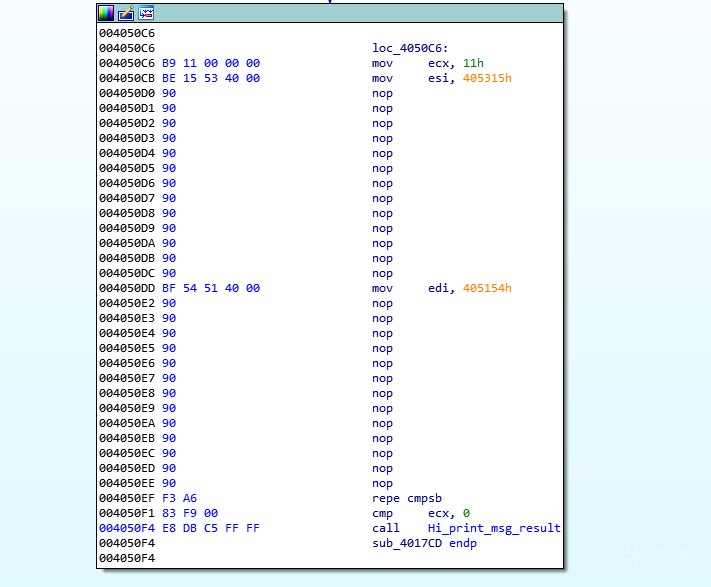Screen dimensions: 711x587
Task: Select the operand 405154h
Action: tap(487, 288)
